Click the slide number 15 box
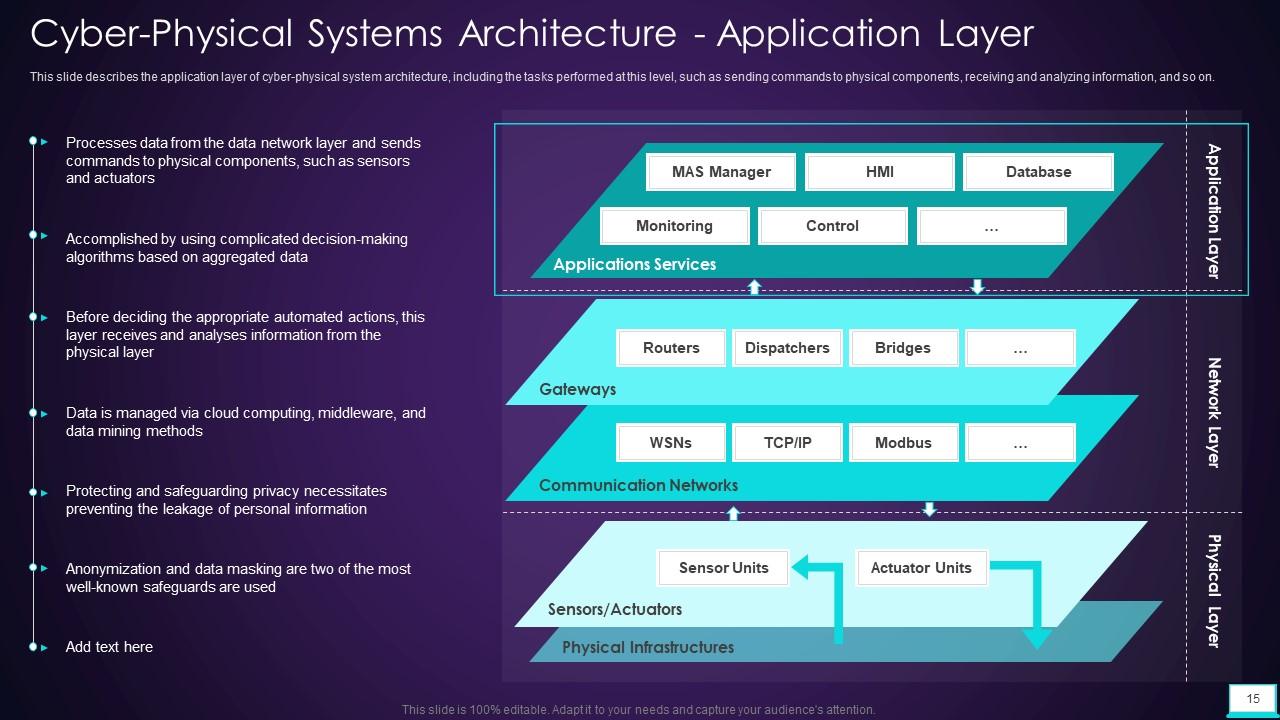 point(1253,698)
